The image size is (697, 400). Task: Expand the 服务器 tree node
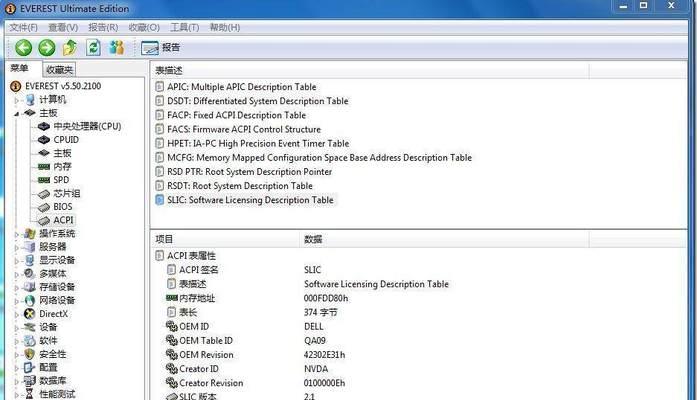pyautogui.click(x=16, y=248)
